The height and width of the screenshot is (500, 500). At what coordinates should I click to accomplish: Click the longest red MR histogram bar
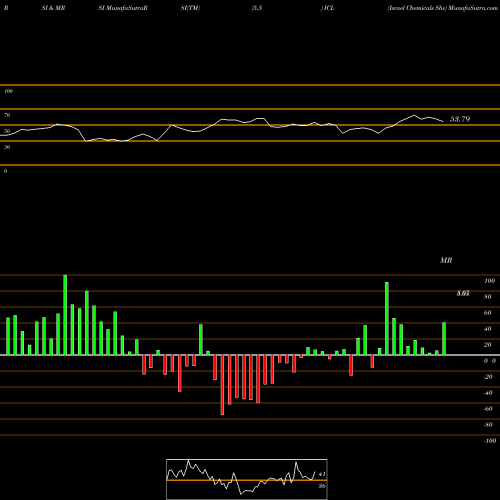(222, 385)
